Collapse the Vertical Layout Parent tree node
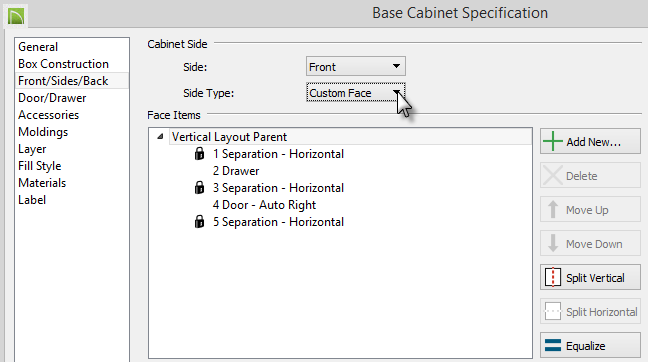The height and width of the screenshot is (362, 648). (x=160, y=136)
